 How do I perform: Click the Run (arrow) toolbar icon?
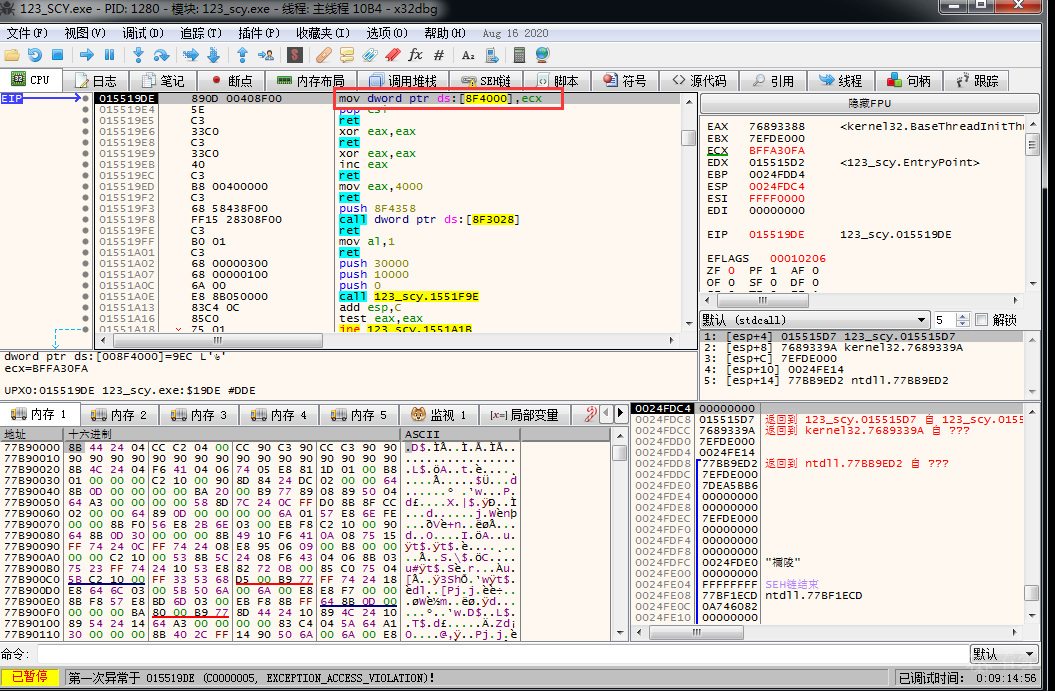(x=86, y=55)
